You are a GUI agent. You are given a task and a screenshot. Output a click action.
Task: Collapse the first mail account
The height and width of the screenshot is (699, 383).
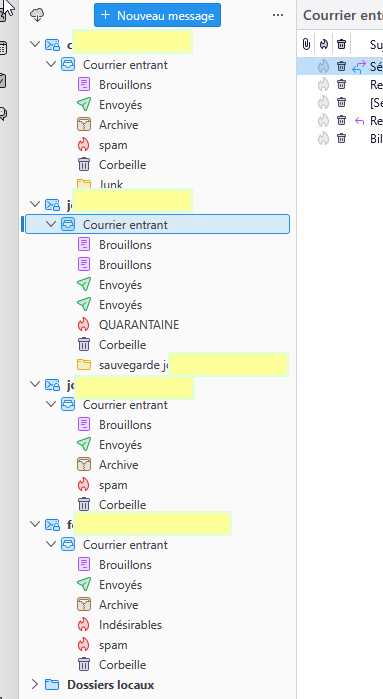pos(35,44)
